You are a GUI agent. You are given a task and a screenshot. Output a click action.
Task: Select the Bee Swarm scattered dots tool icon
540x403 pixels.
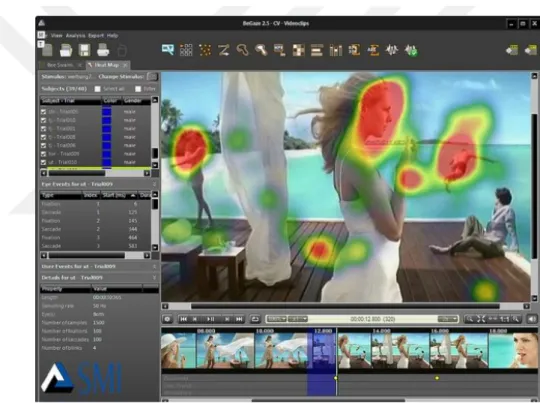click(205, 50)
